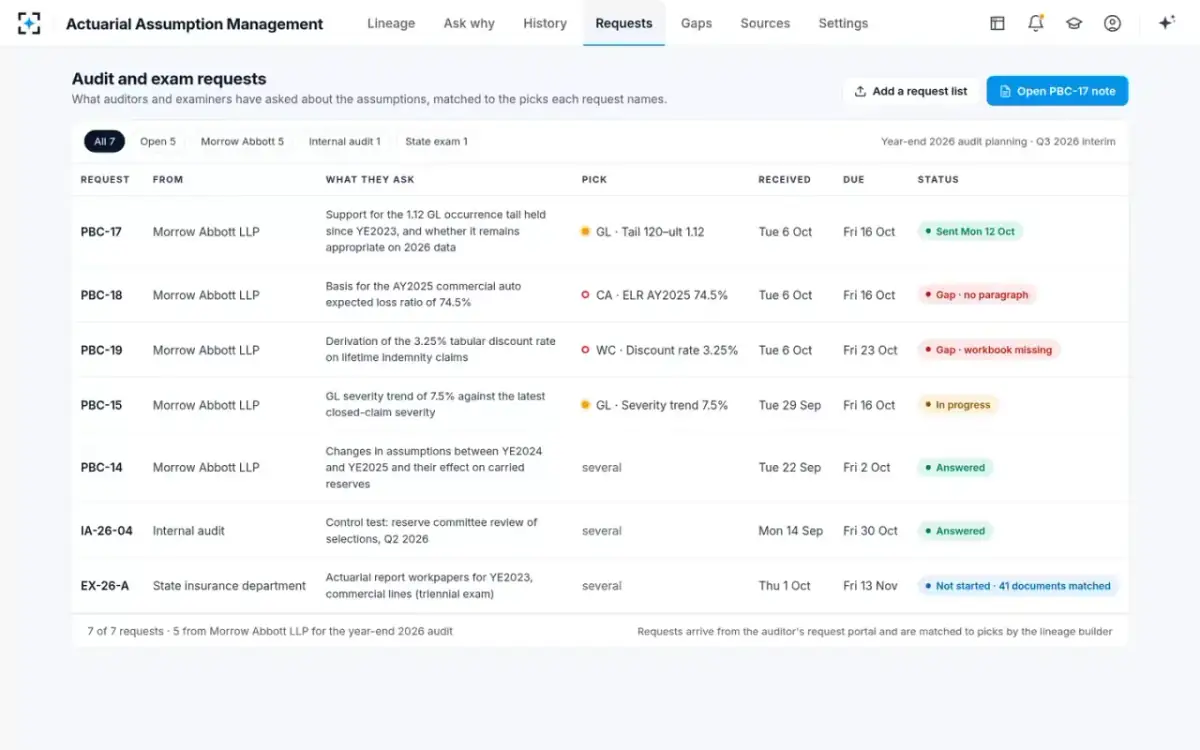Open request PBC-18
Screen dimensions: 1200x750
101,295
